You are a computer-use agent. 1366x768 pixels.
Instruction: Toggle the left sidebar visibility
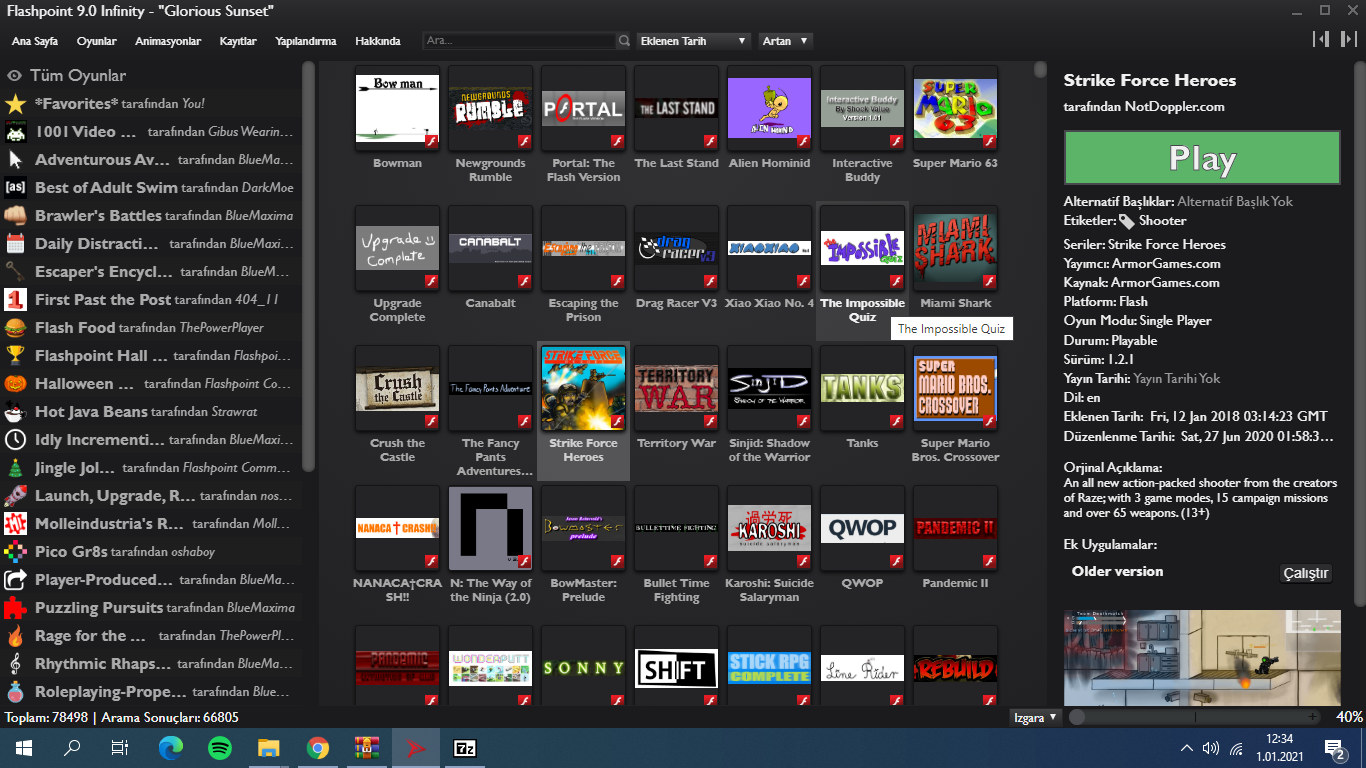(1322, 39)
